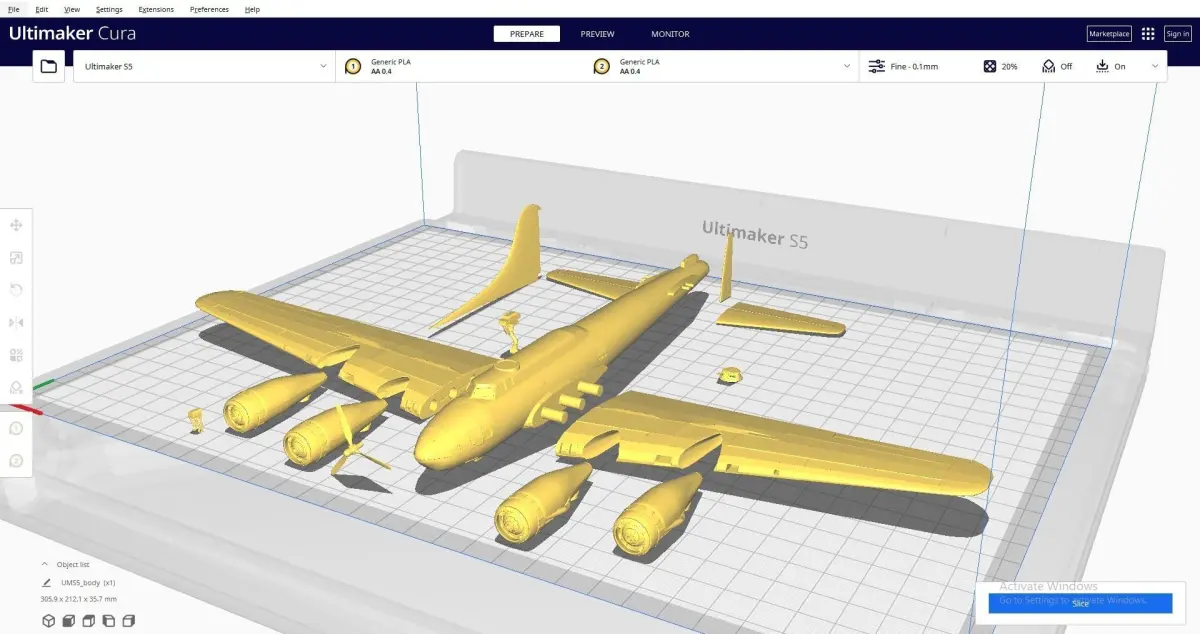Click pencil icon to rename UM55_body

(46, 582)
